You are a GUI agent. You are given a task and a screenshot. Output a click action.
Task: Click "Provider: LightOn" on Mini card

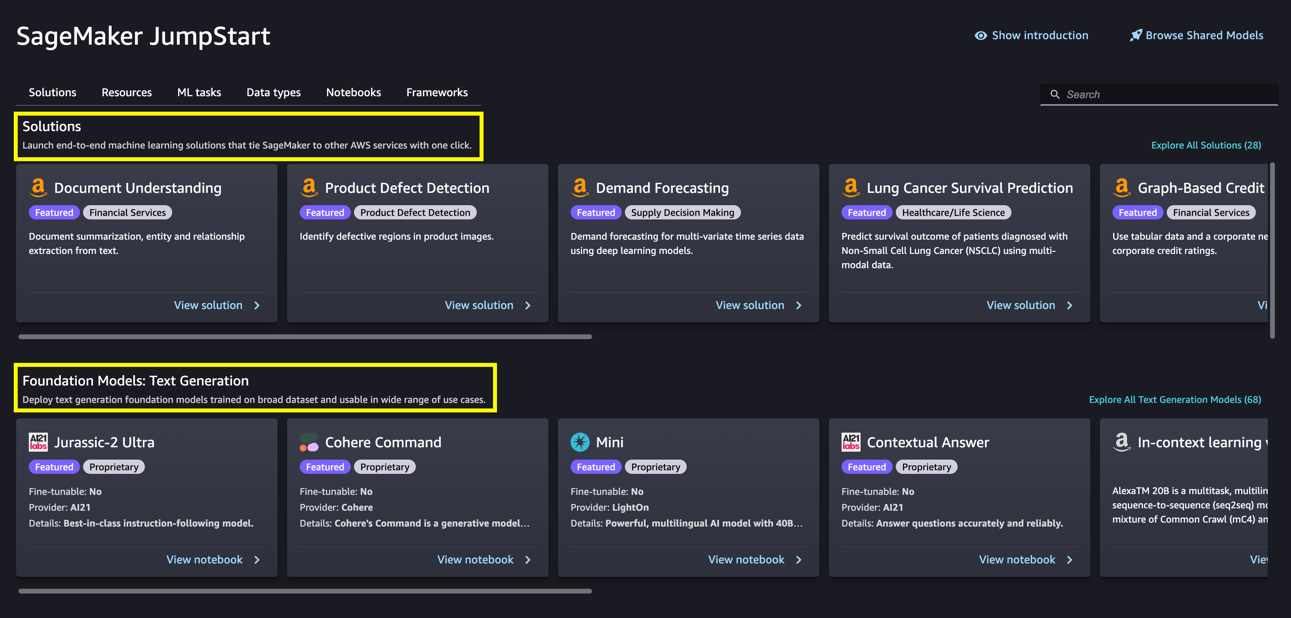click(x=610, y=507)
